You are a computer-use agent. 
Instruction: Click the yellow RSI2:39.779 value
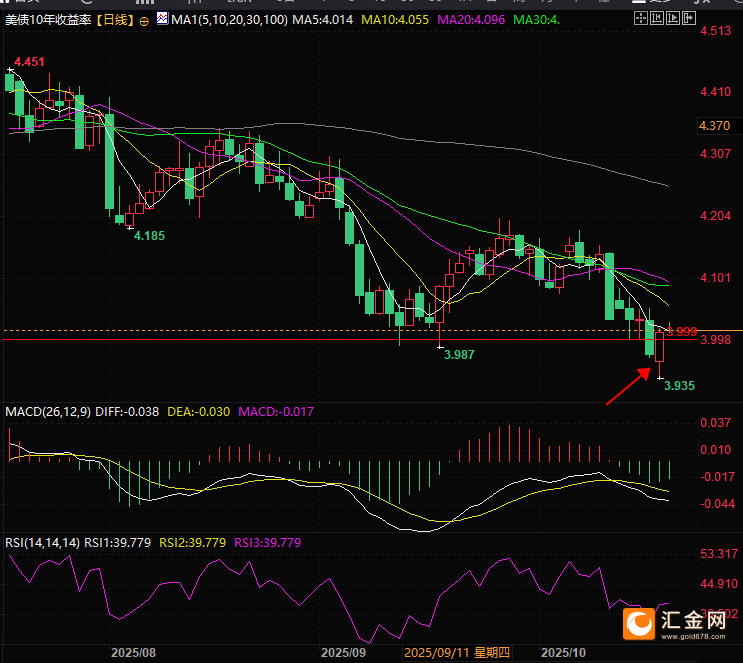(x=192, y=543)
